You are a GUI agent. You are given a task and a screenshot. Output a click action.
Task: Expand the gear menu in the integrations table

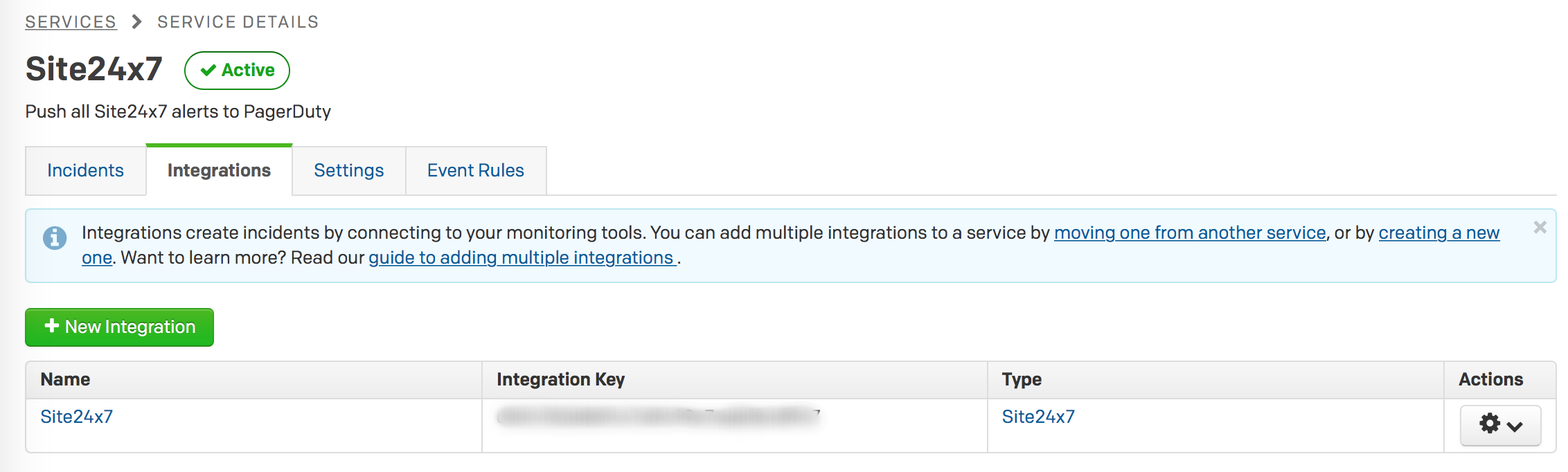(1489, 425)
